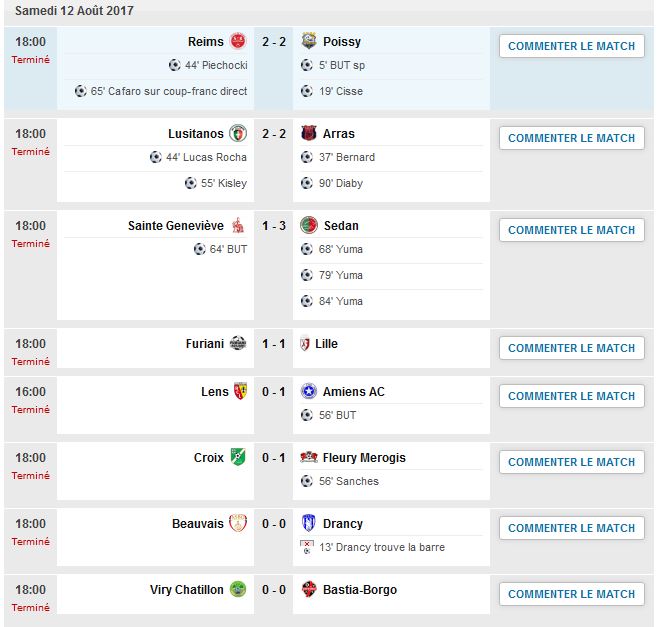Click the Viry Chatillon logo
This screenshot has height=627, width=659.
(238, 589)
